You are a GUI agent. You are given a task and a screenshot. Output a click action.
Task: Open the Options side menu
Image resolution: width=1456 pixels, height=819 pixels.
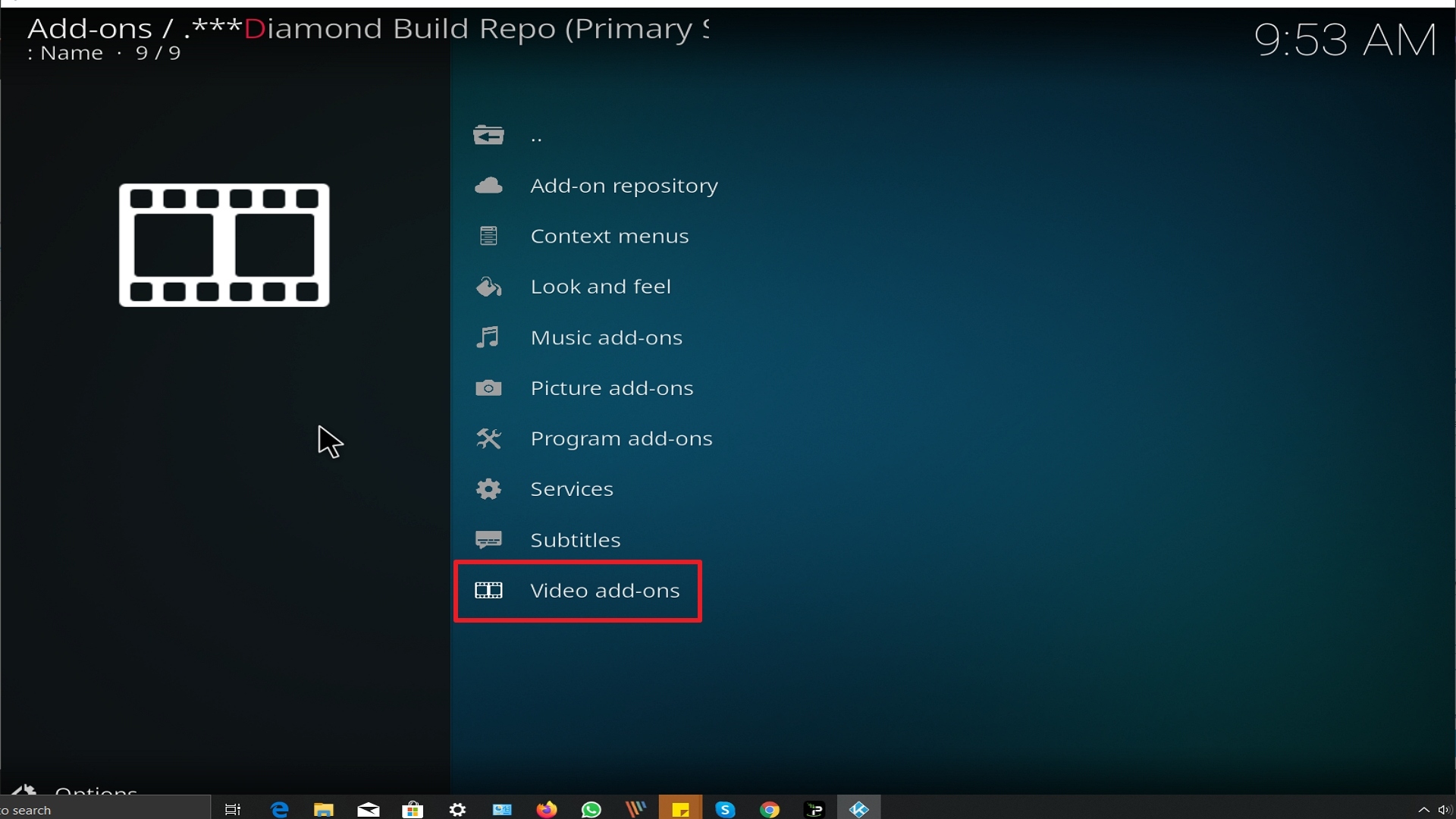[76, 790]
